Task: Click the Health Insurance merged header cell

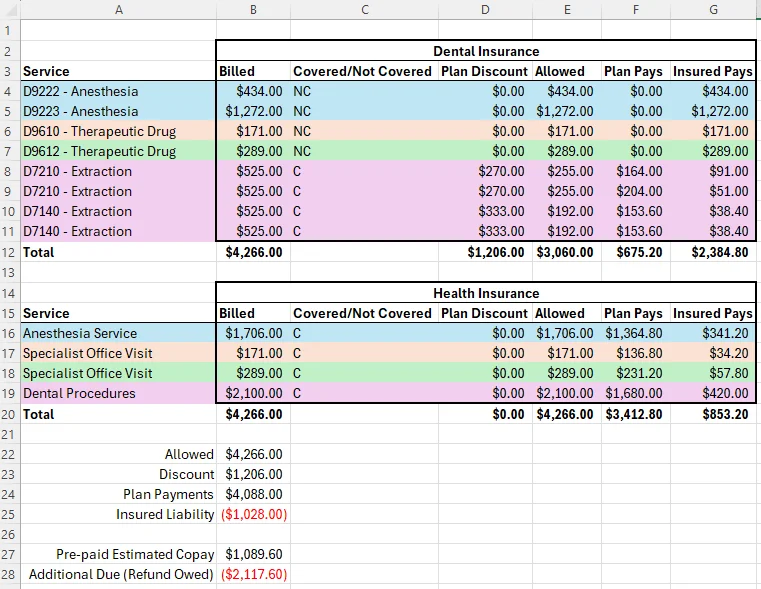Action: click(x=486, y=293)
